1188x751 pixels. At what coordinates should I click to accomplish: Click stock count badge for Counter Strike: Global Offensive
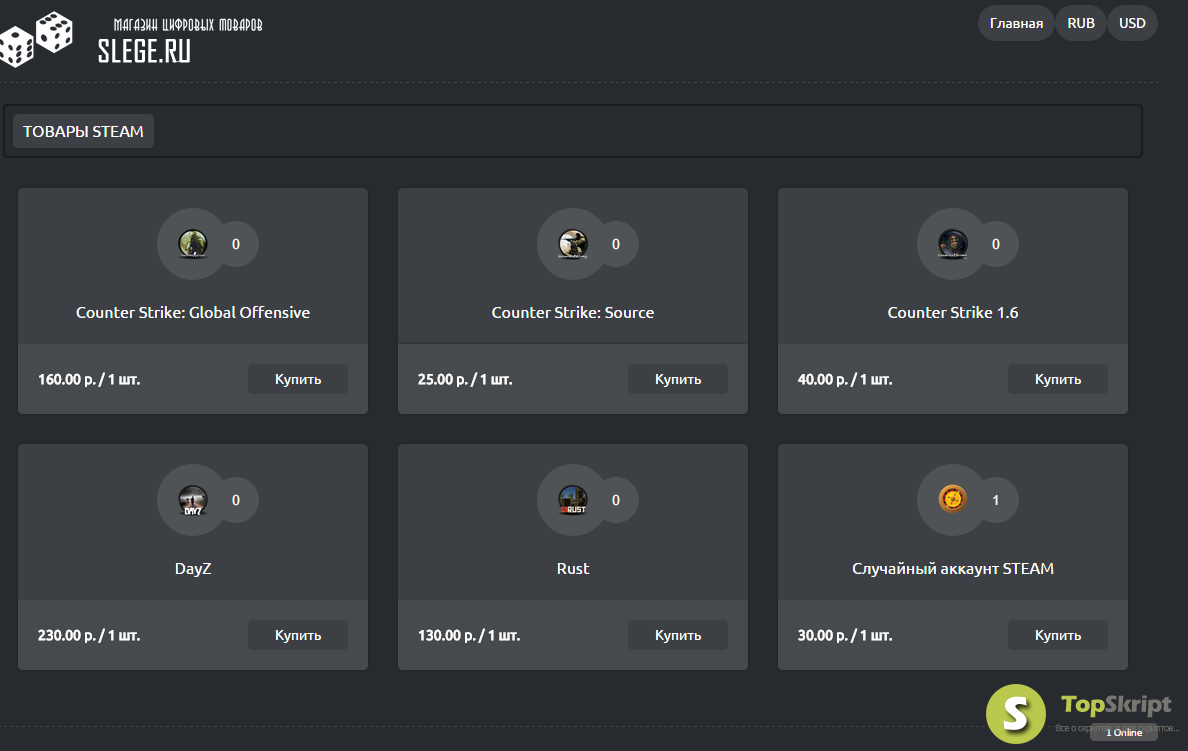[236, 244]
